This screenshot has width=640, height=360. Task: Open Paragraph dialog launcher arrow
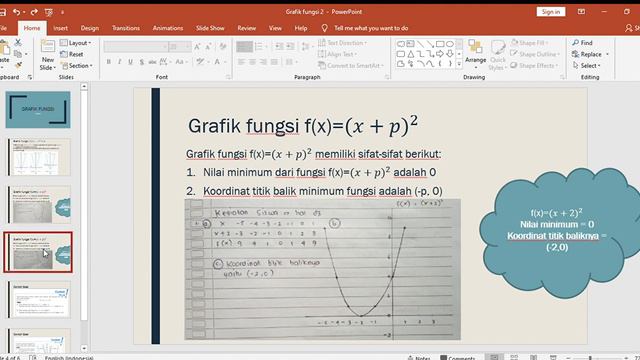point(387,77)
